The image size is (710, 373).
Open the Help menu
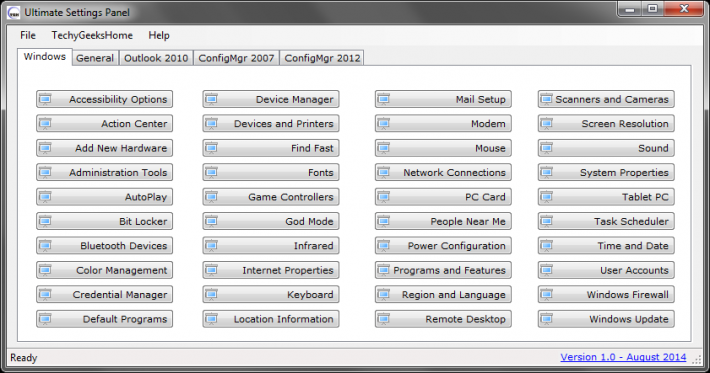[159, 35]
